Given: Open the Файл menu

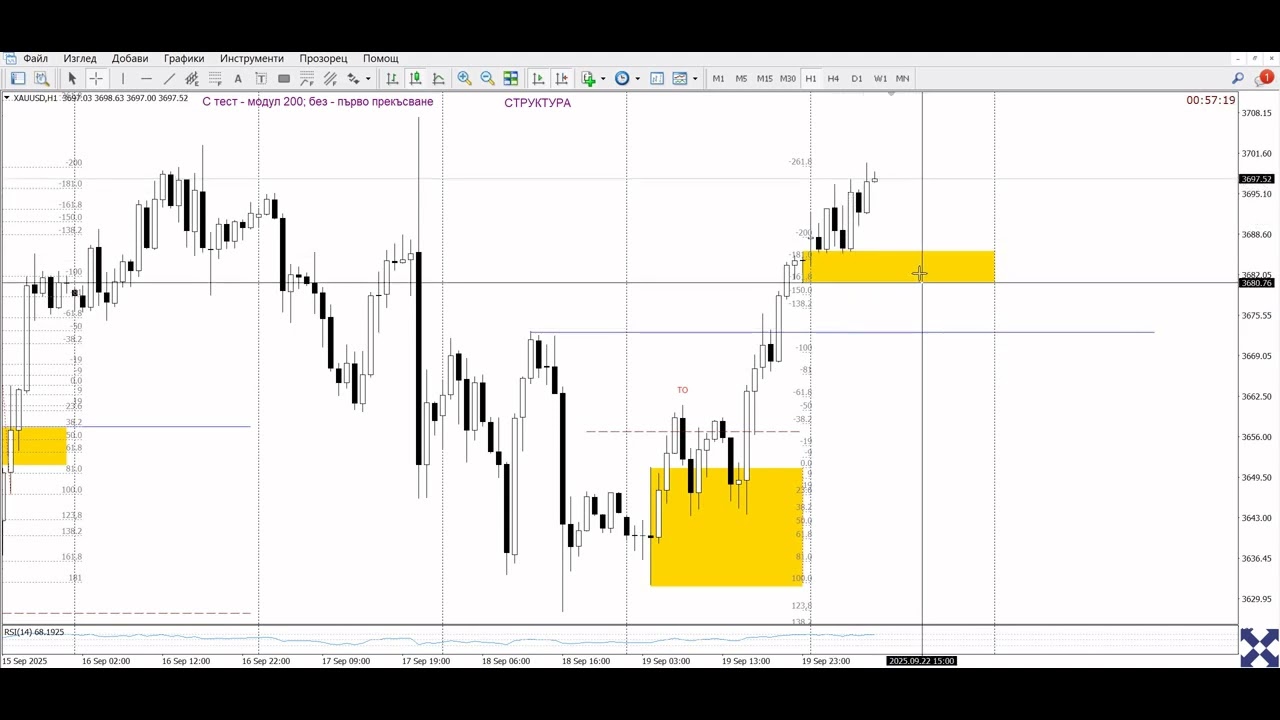Looking at the screenshot, I should [35, 58].
